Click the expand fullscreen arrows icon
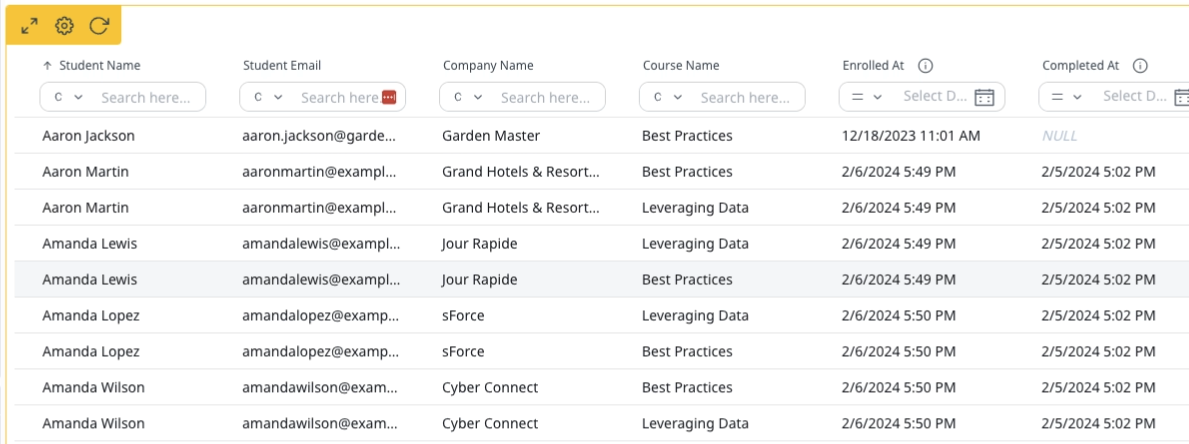The image size is (1189, 444). tap(30, 26)
